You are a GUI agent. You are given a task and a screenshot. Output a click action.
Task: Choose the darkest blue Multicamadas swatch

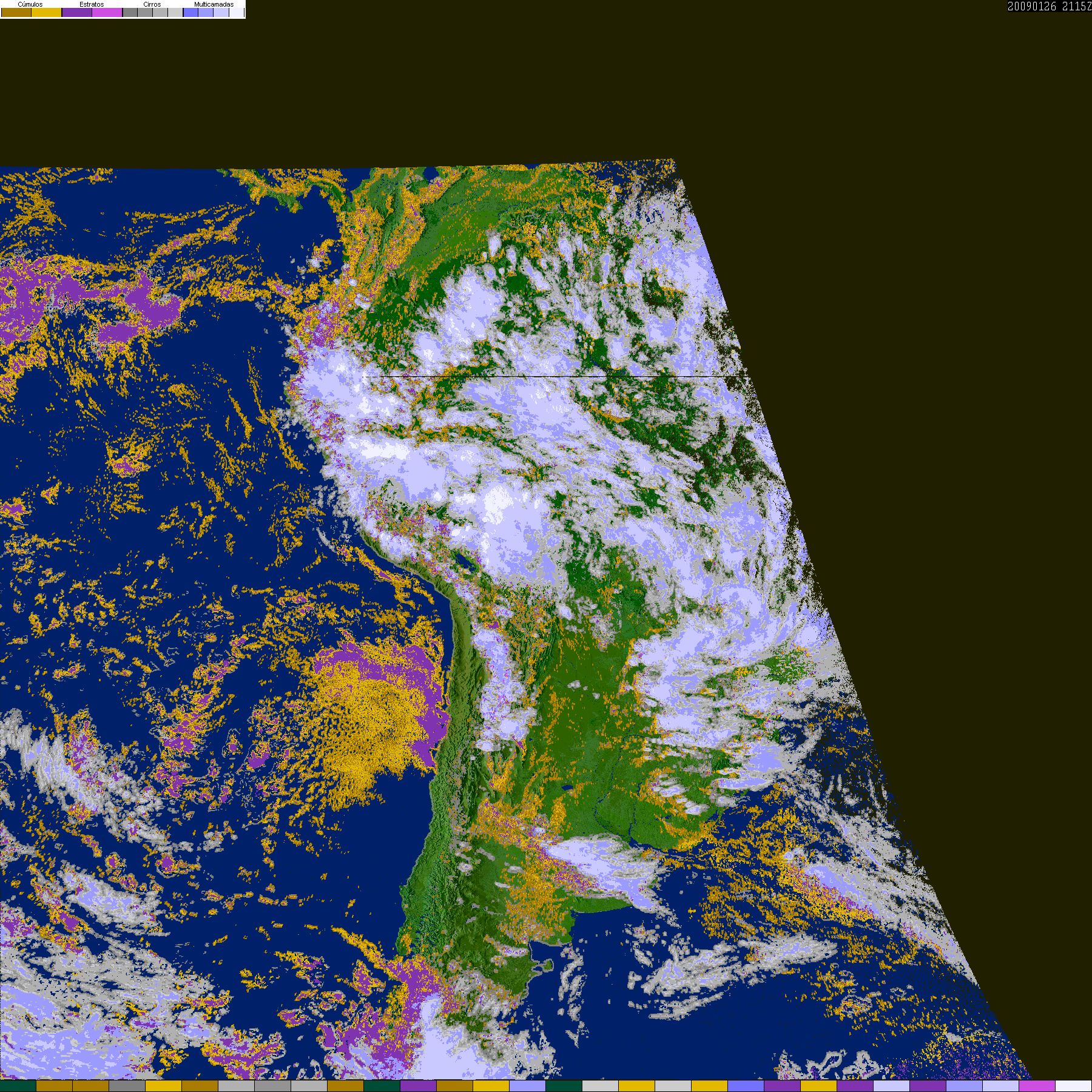(x=190, y=12)
